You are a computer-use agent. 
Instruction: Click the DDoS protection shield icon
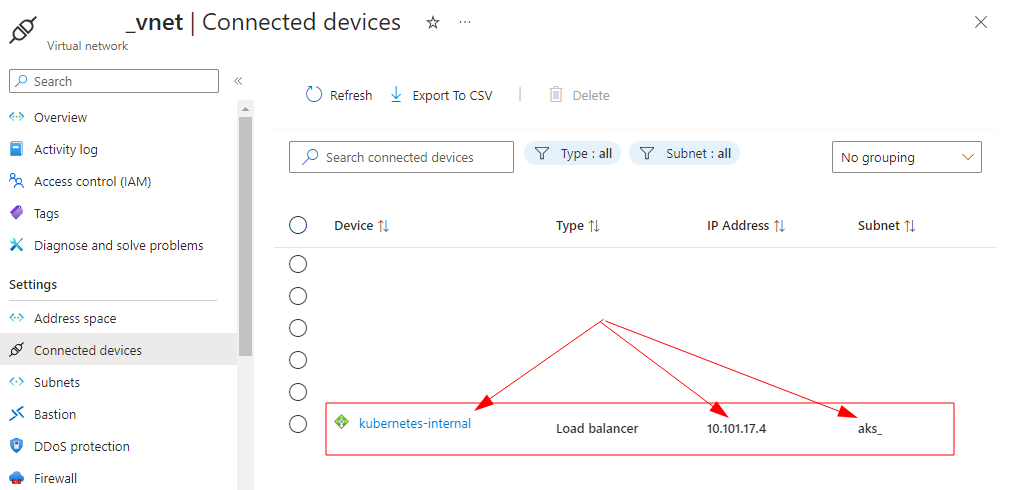click(x=16, y=446)
